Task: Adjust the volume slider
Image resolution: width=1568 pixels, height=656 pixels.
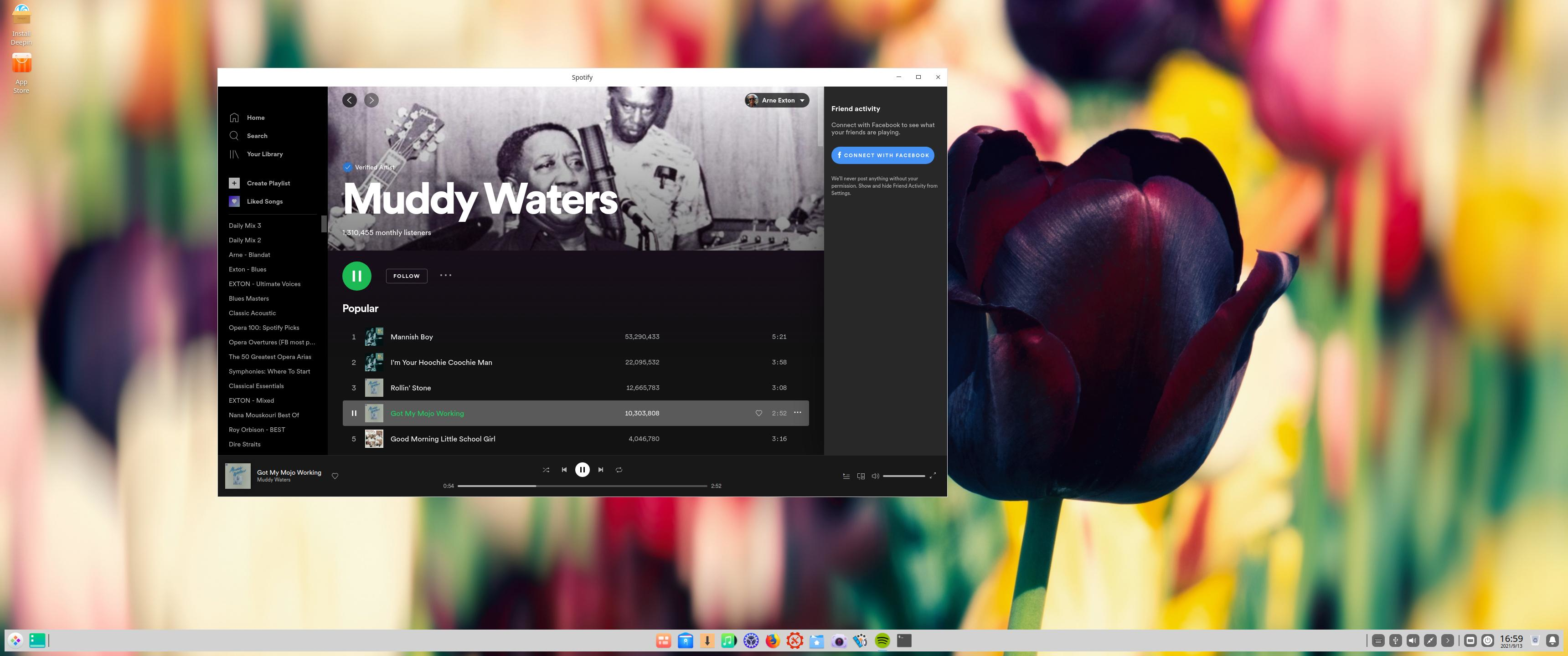Action: pos(904,476)
